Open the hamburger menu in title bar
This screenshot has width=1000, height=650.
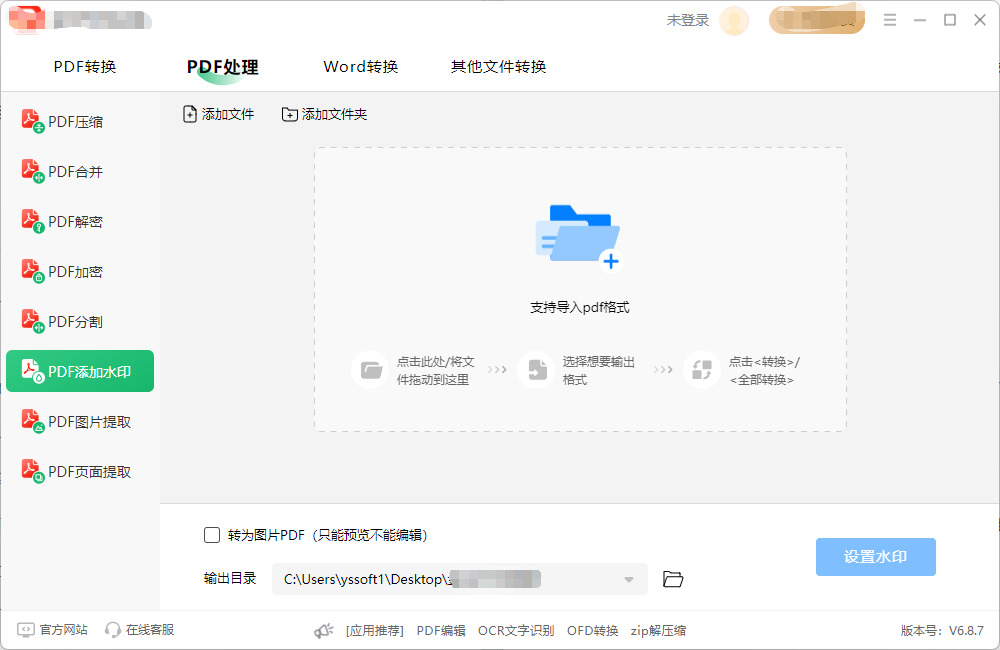[x=890, y=20]
